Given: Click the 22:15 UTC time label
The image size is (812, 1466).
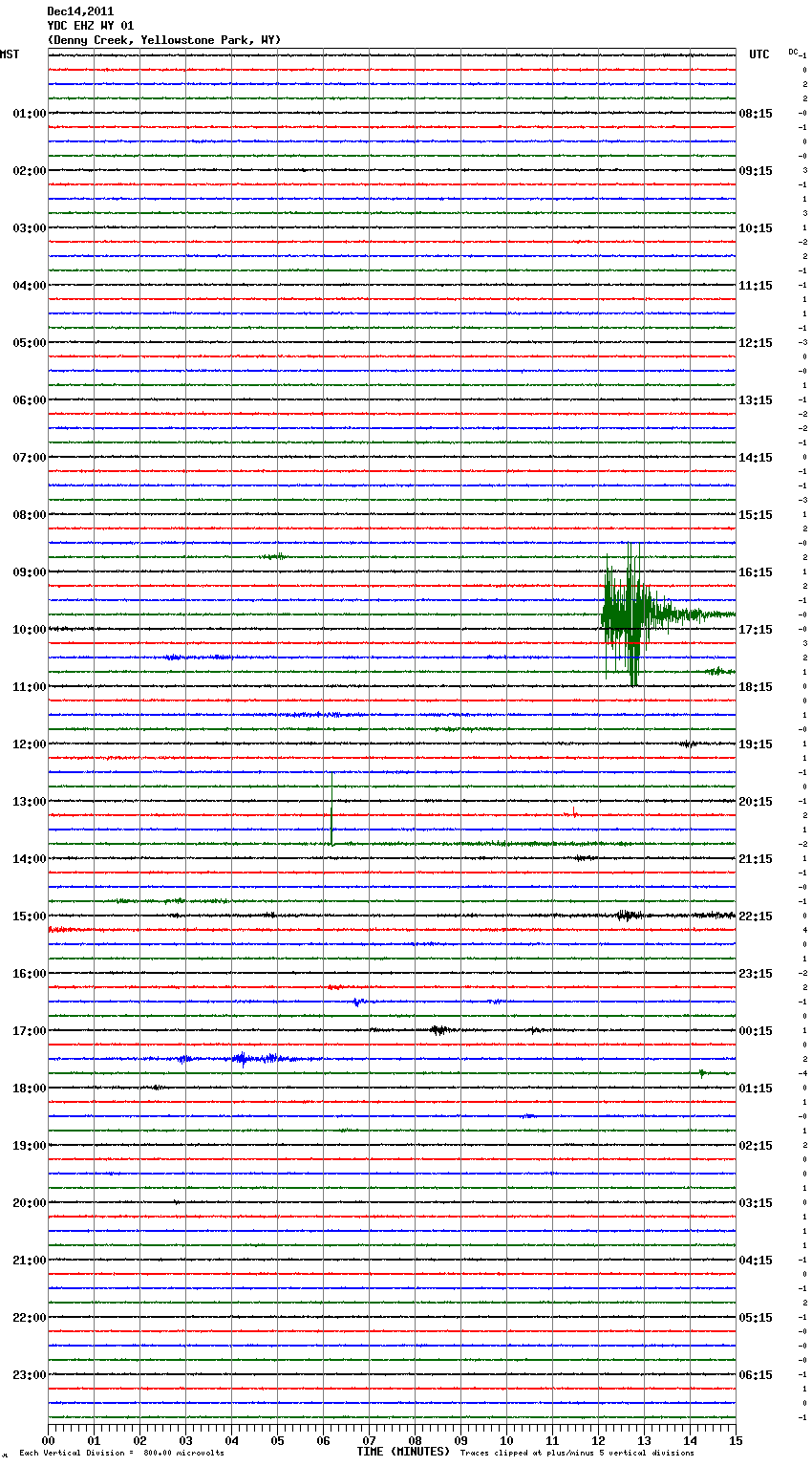Looking at the screenshot, I should tap(756, 916).
